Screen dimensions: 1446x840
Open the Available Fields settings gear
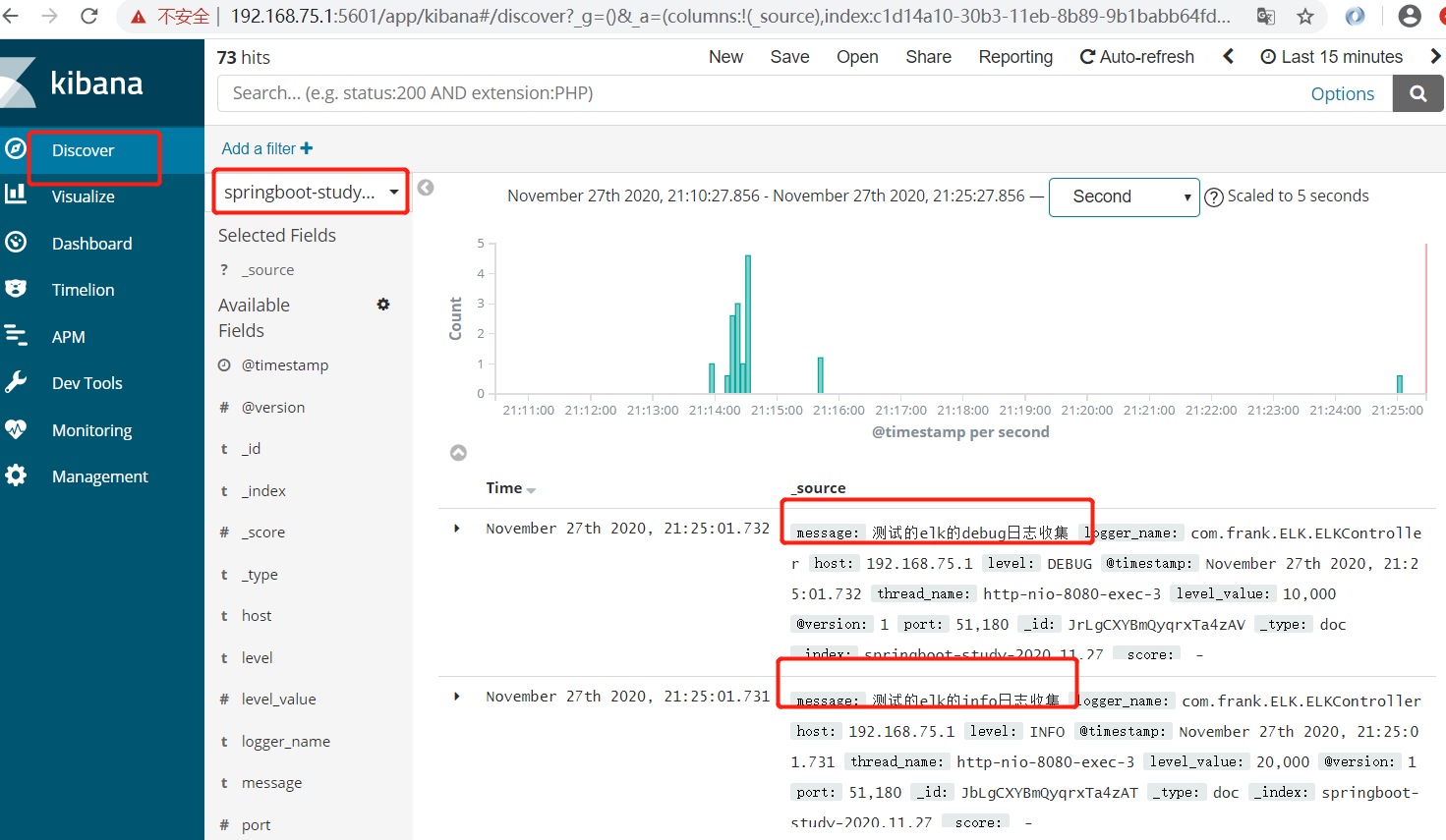(x=383, y=305)
